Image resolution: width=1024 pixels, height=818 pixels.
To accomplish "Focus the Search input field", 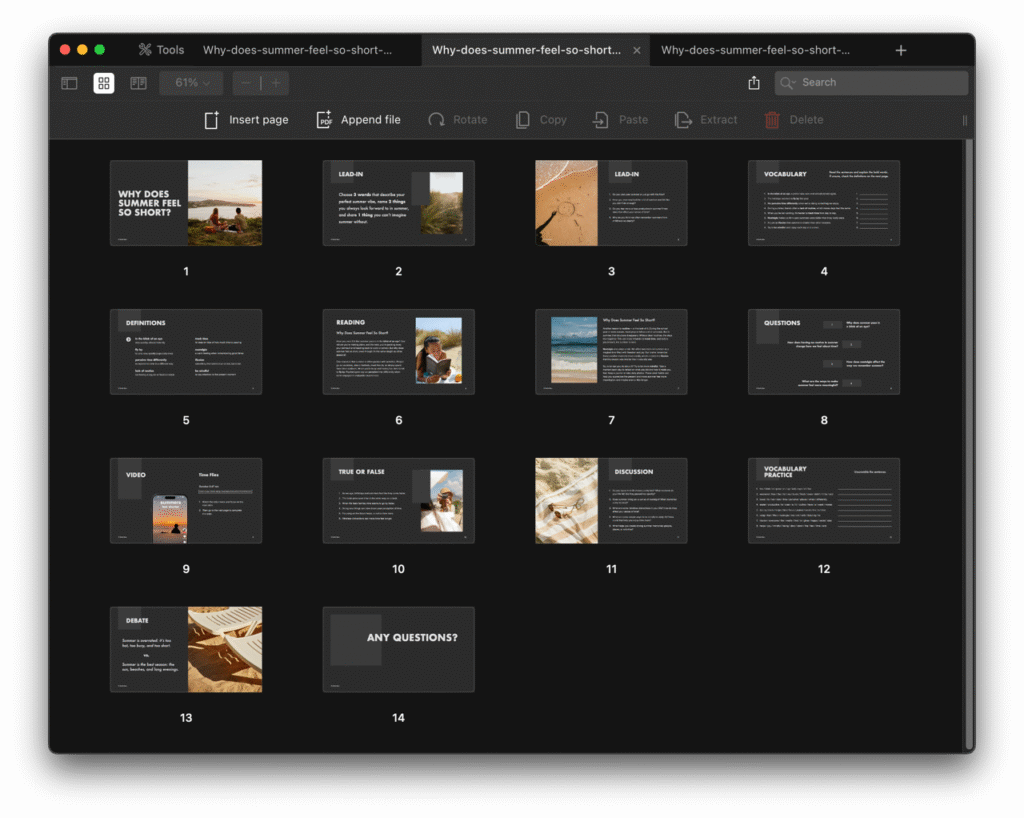I will (x=880, y=83).
